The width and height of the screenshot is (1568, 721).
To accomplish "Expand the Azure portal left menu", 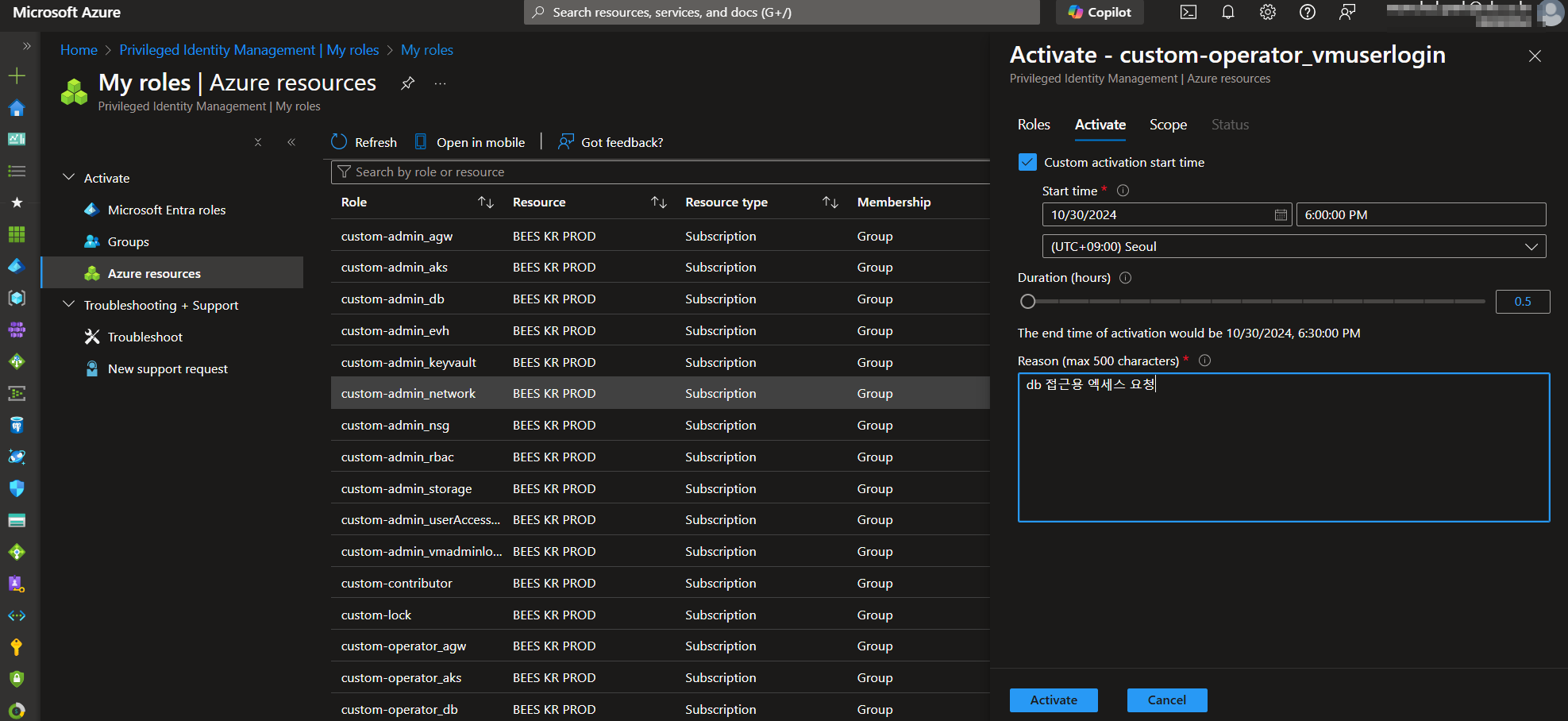I will click(x=26, y=46).
